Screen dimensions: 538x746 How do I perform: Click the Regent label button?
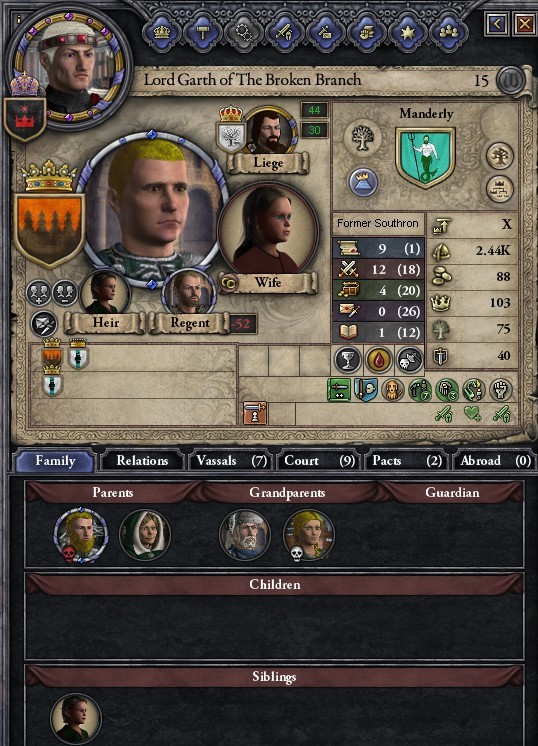[189, 323]
